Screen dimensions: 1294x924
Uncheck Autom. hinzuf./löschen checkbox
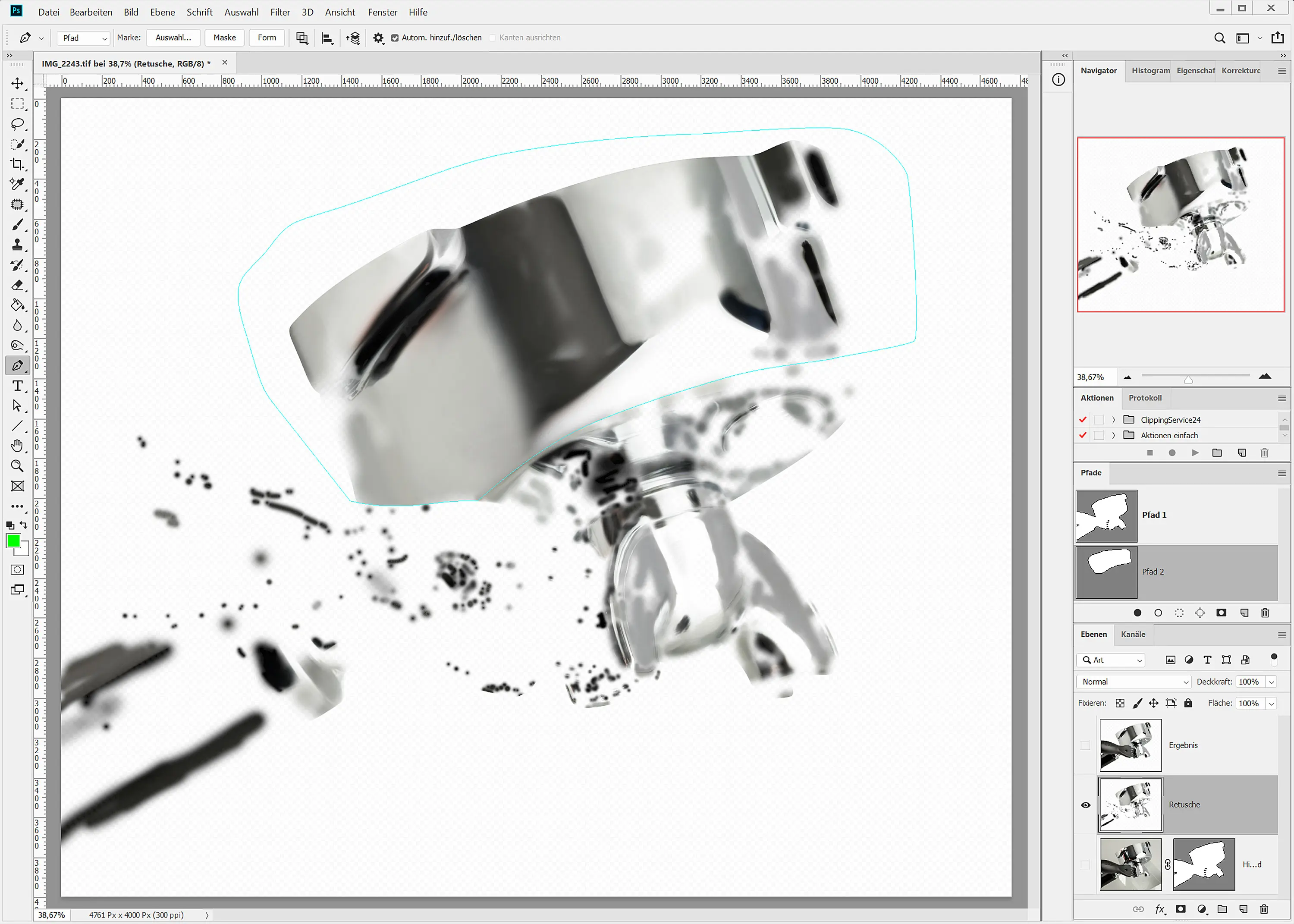coord(395,38)
